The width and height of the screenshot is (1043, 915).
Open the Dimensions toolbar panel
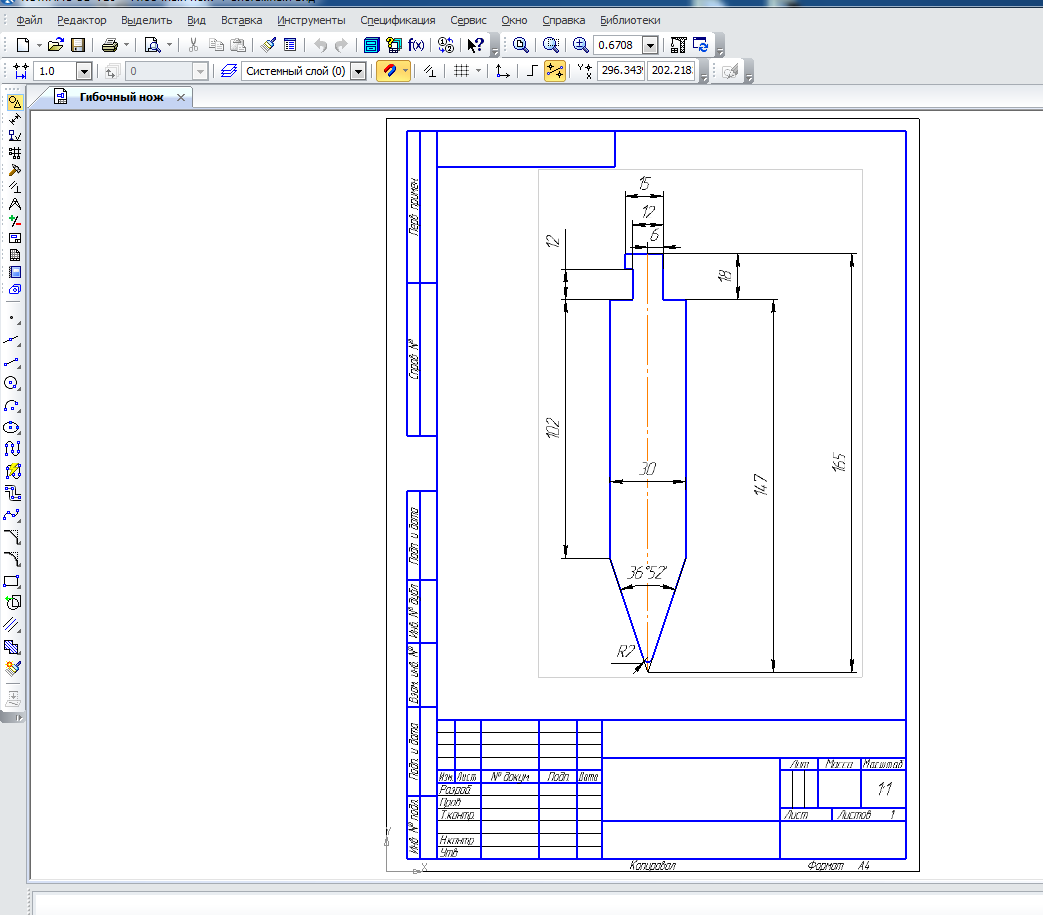tap(13, 118)
